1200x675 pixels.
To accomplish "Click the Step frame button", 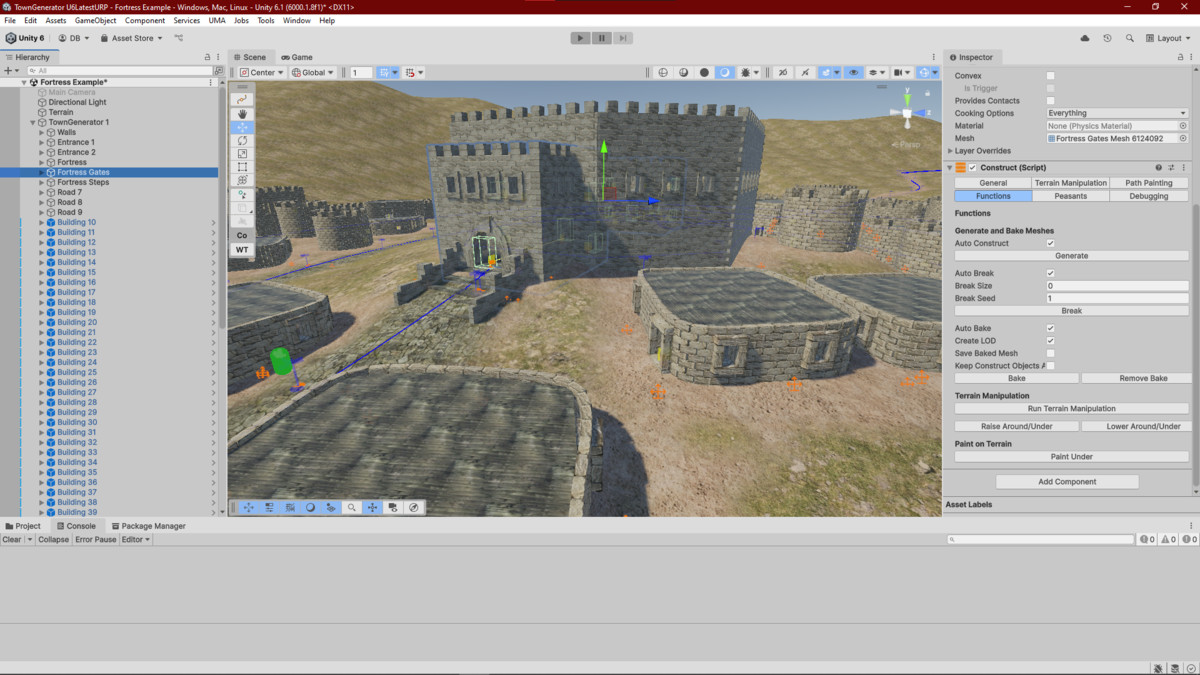I will (x=622, y=38).
